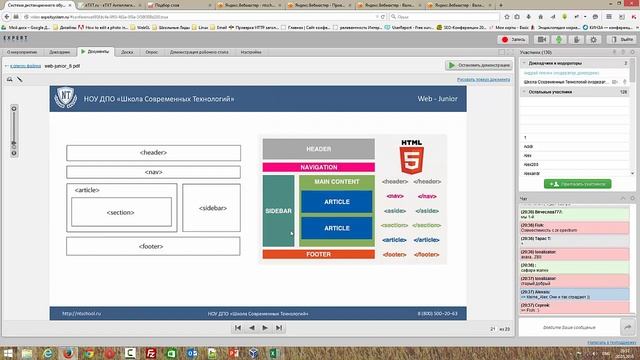
Task: Click the zoom-out button below slider
Action: tap(14, 153)
